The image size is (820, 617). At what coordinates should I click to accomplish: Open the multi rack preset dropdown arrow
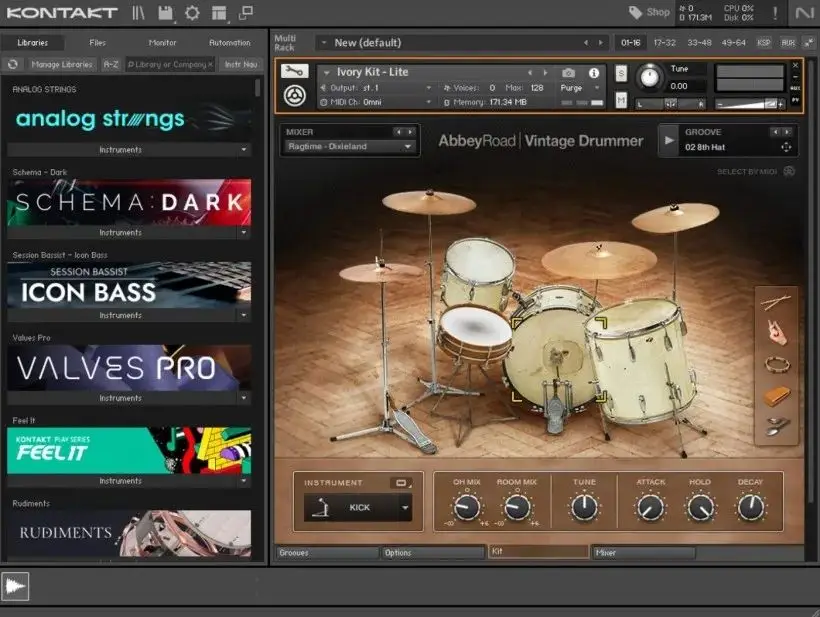click(x=324, y=42)
